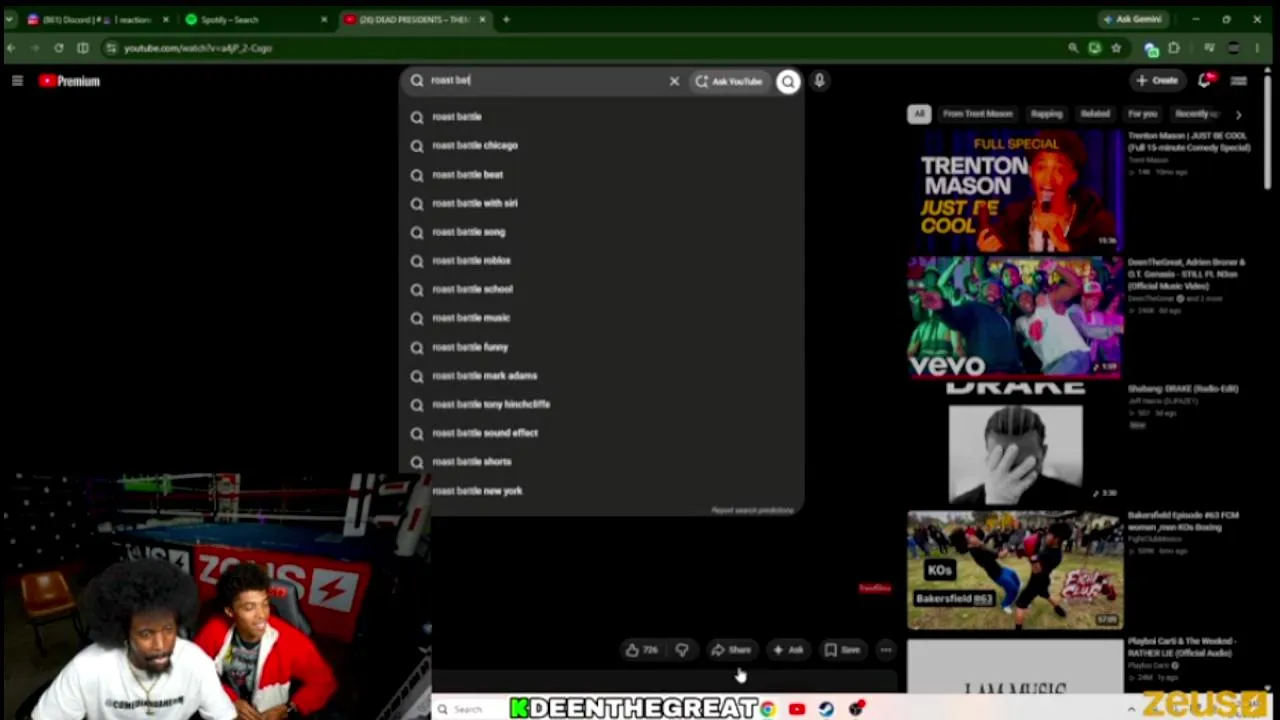Select the For you filter chip
Viewport: 1280px width, 720px height.
click(1142, 114)
